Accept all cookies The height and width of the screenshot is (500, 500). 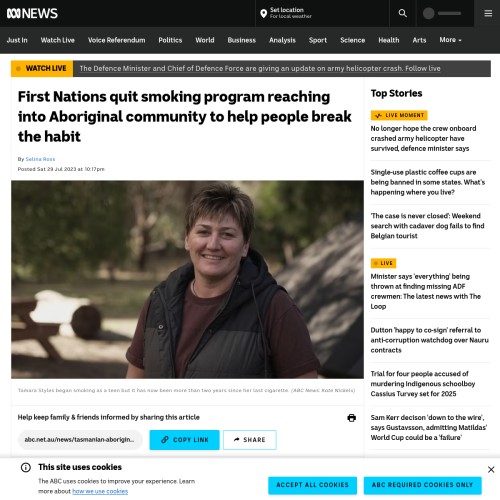312,485
